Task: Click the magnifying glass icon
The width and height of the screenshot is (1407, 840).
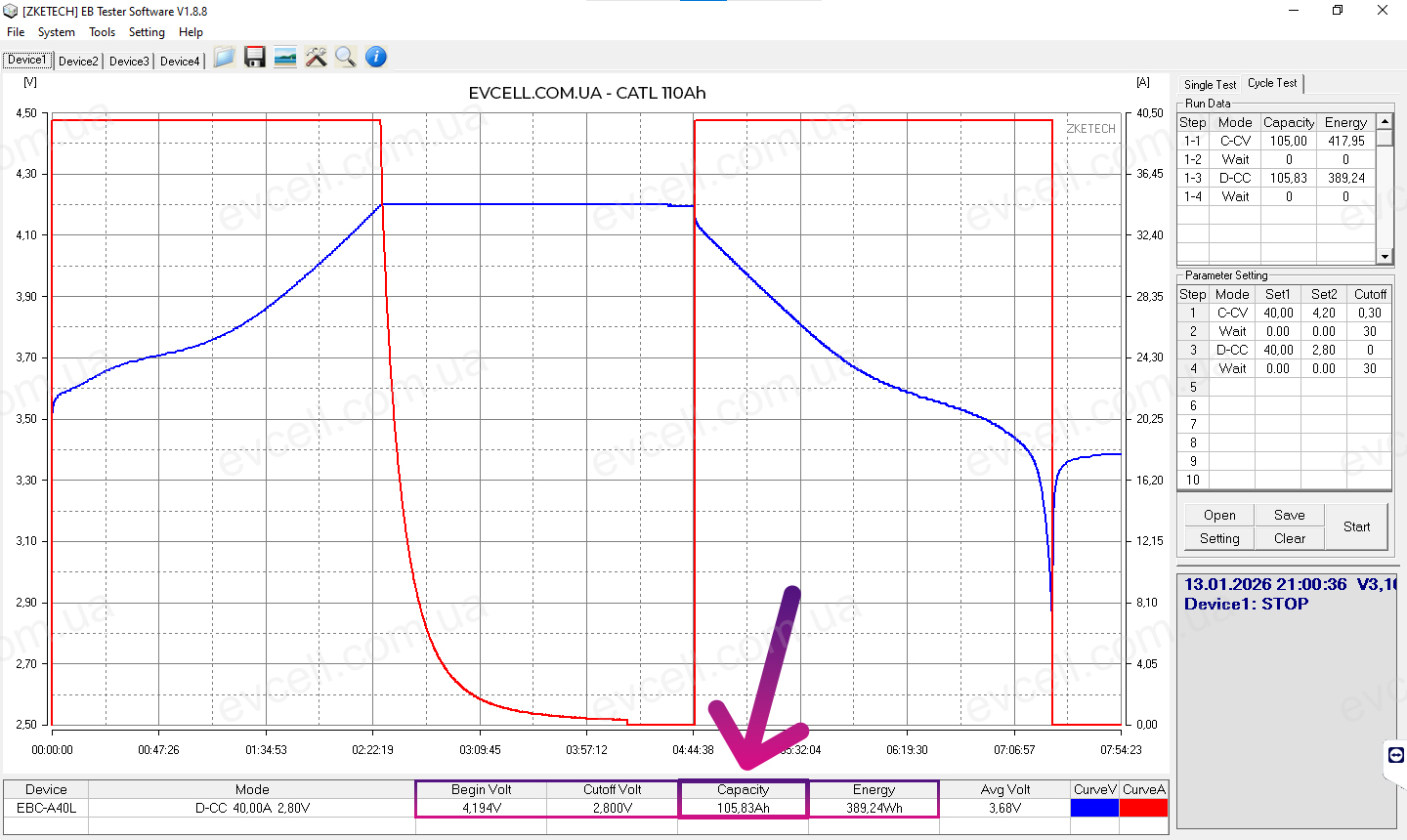Action: coord(345,58)
